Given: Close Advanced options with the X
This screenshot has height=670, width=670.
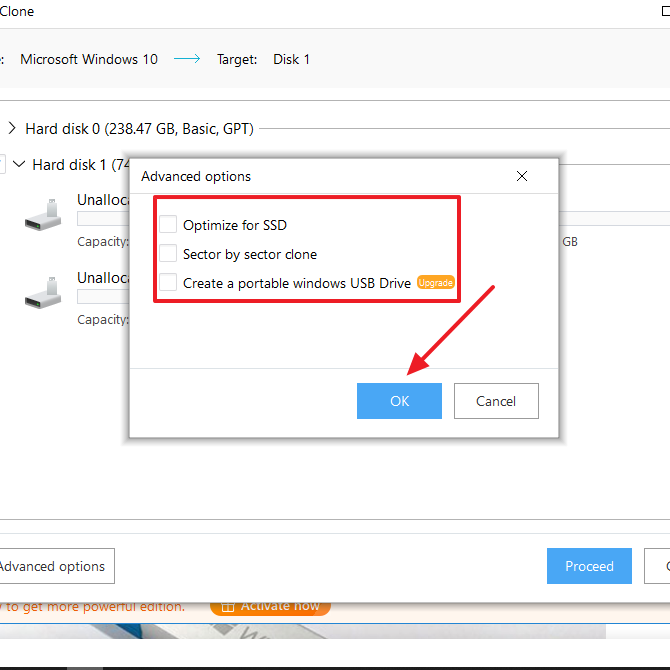Looking at the screenshot, I should 522,176.
